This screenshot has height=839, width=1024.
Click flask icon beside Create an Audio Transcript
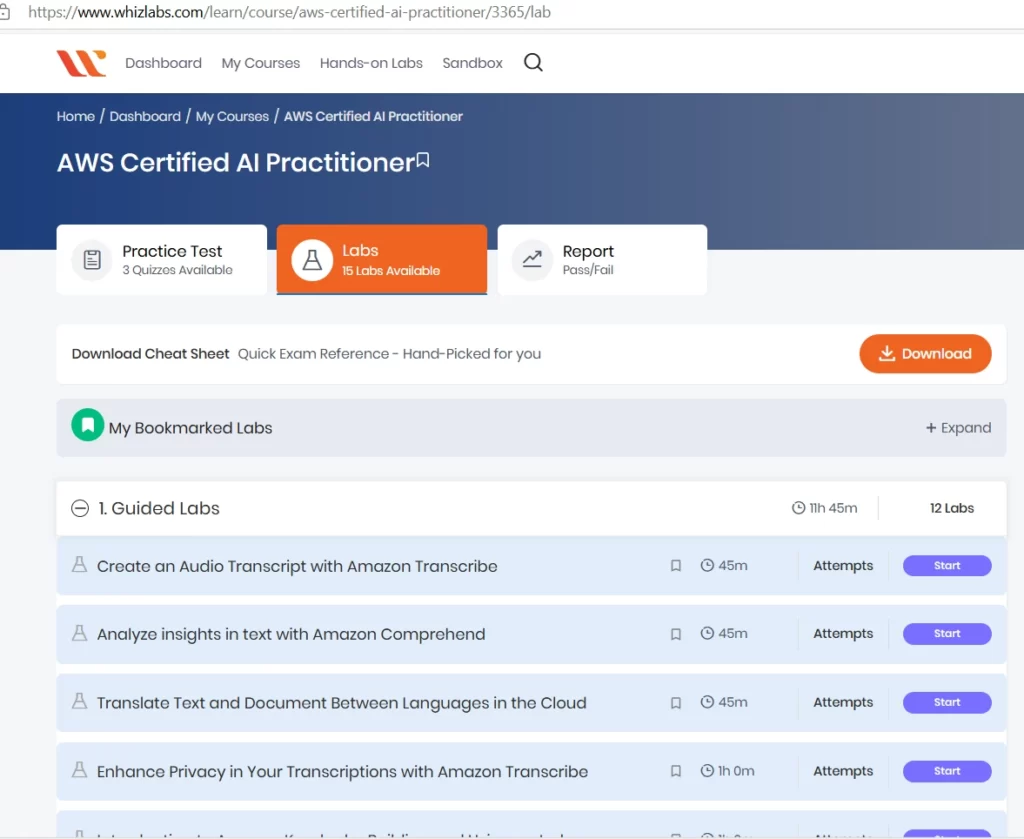[x=80, y=565]
